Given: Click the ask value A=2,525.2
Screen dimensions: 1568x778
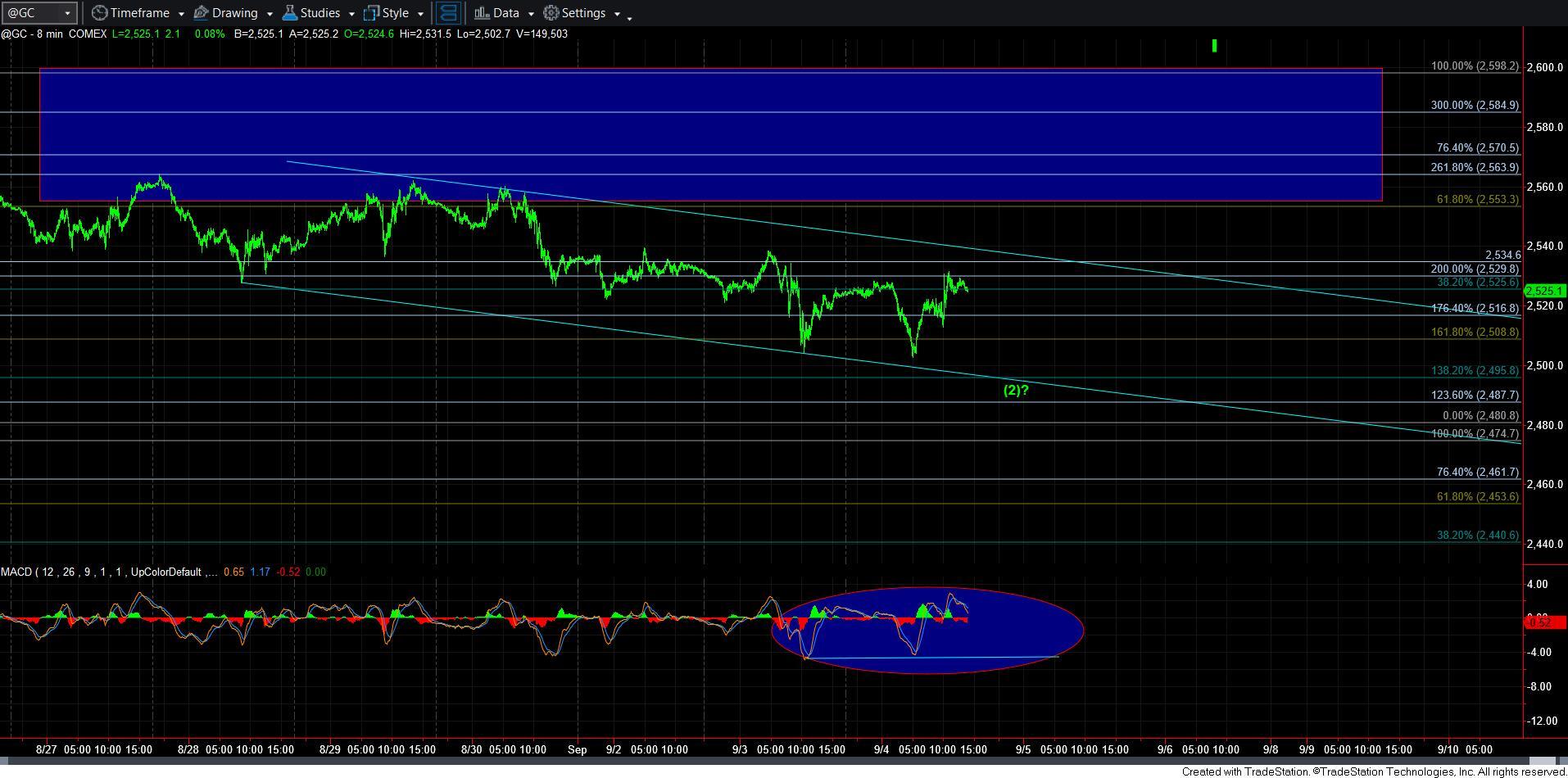Looking at the screenshot, I should (x=315, y=34).
